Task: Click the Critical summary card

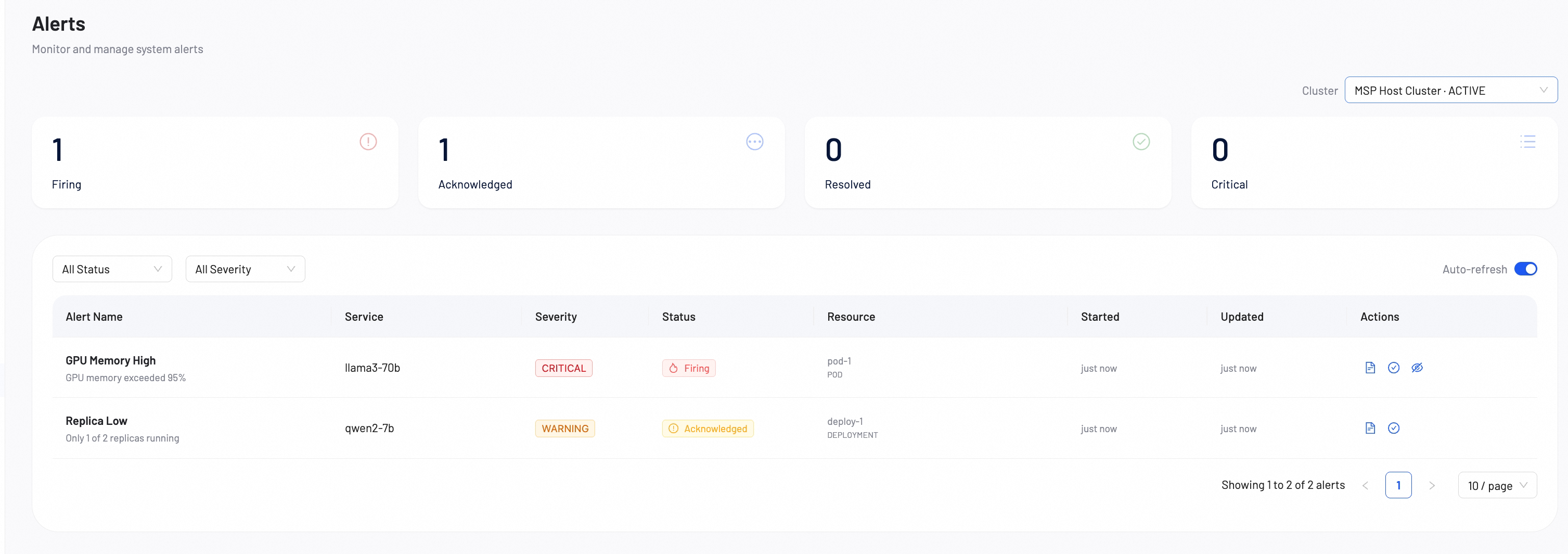Action: pos(1374,163)
